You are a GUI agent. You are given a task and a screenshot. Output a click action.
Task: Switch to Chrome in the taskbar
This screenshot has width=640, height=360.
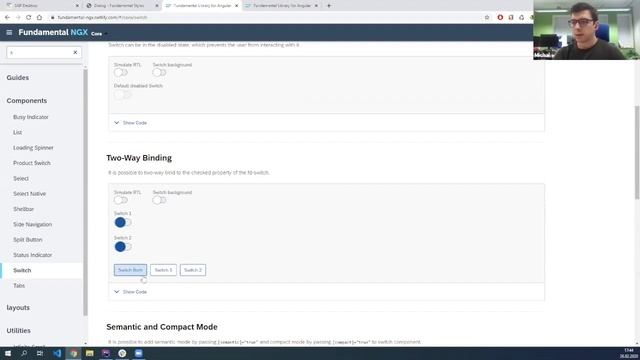point(73,353)
